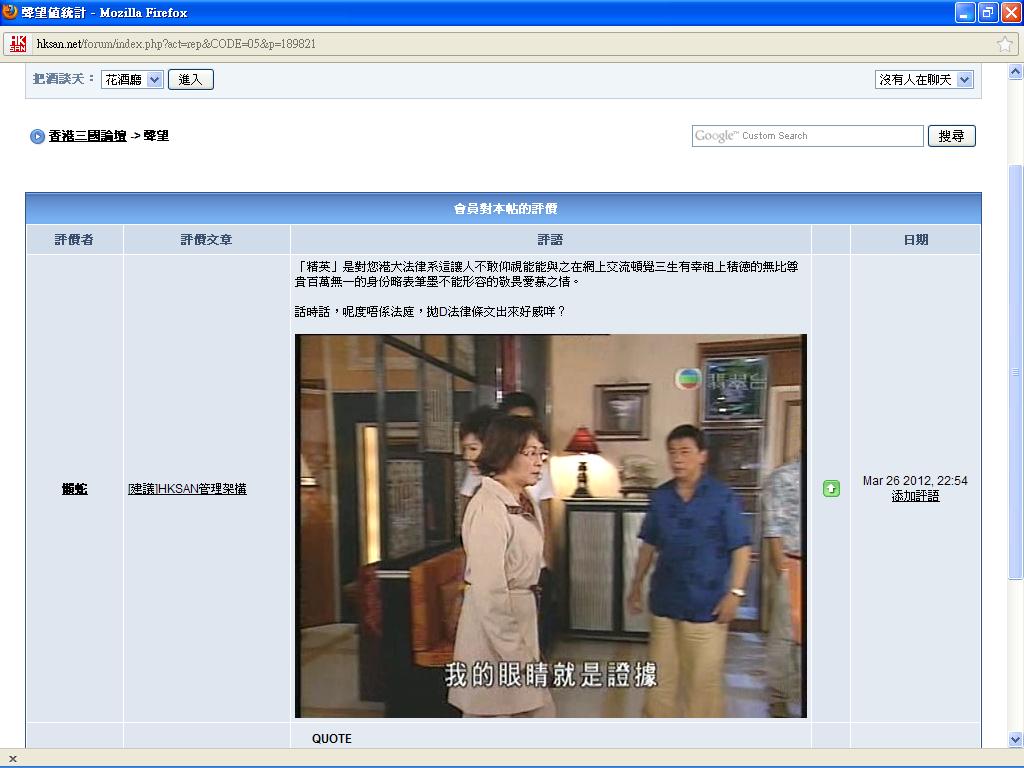Viewport: 1024px width, 768px height.
Task: Minimize the Firefox window
Action: [965, 12]
